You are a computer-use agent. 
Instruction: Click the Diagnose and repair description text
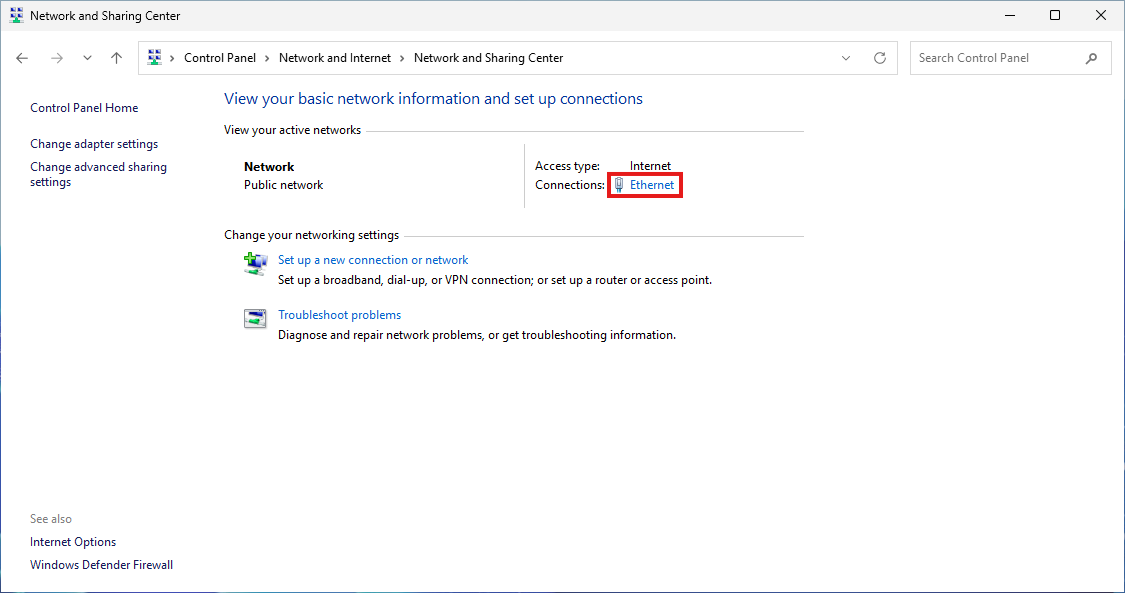(x=476, y=335)
